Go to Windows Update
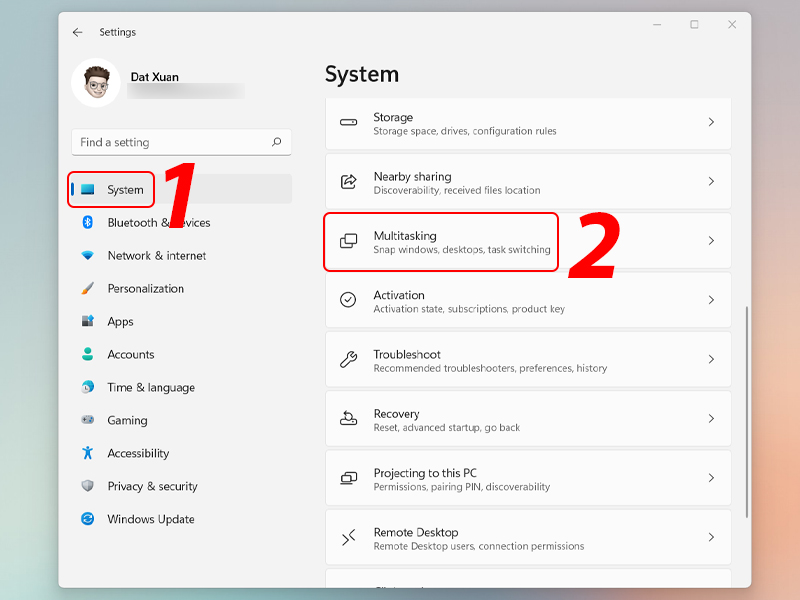 (181, 519)
